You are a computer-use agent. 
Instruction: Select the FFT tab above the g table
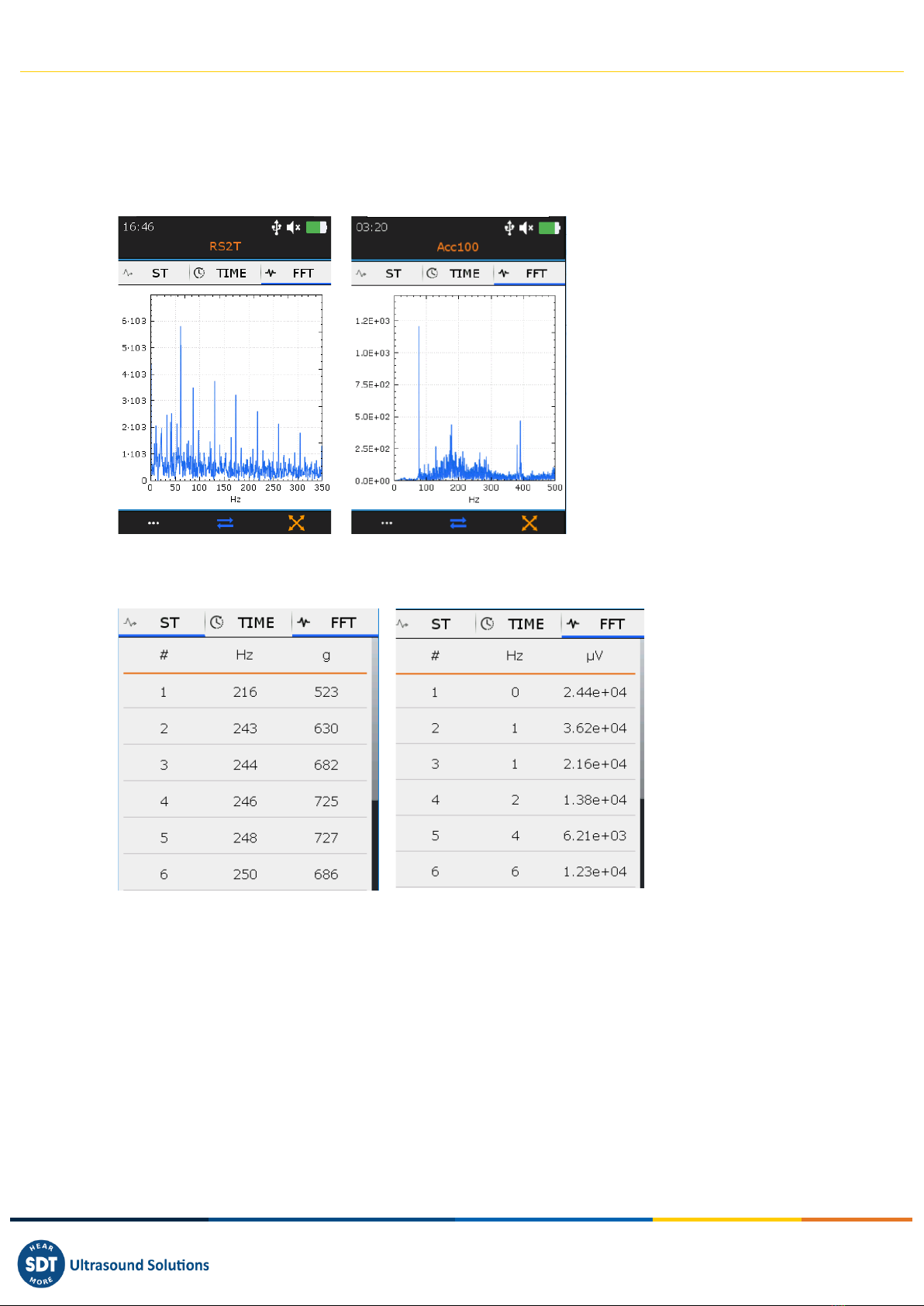(x=335, y=622)
